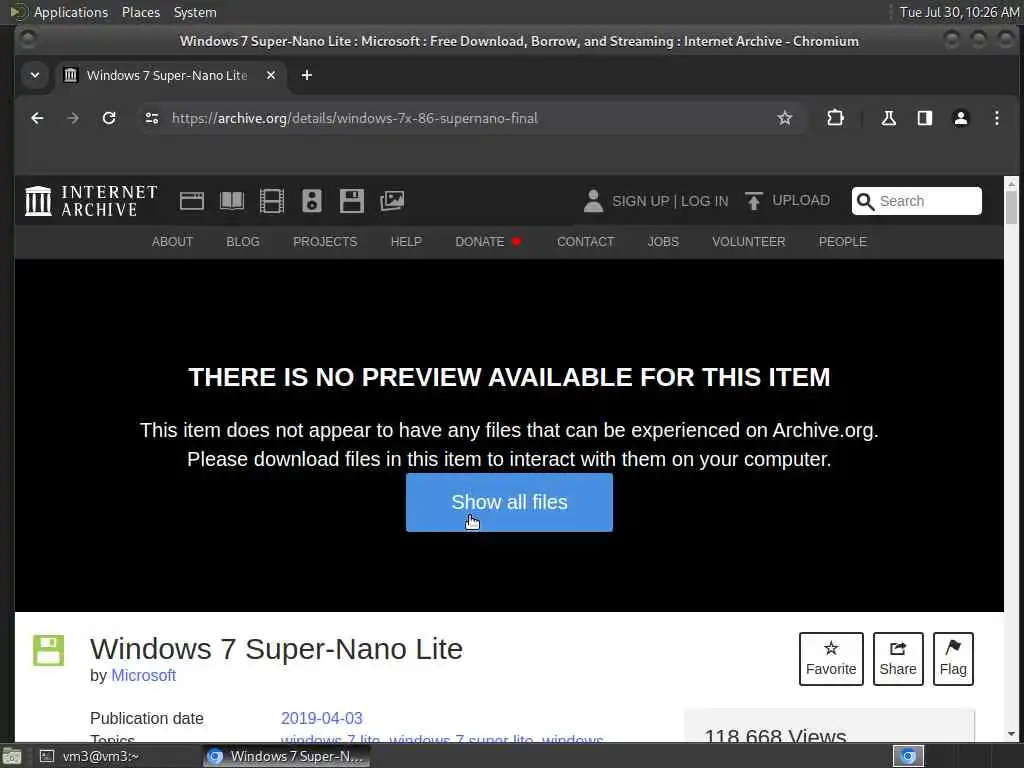Click the clock in the top panel
Viewport: 1024px width, 768px height.
point(959,12)
